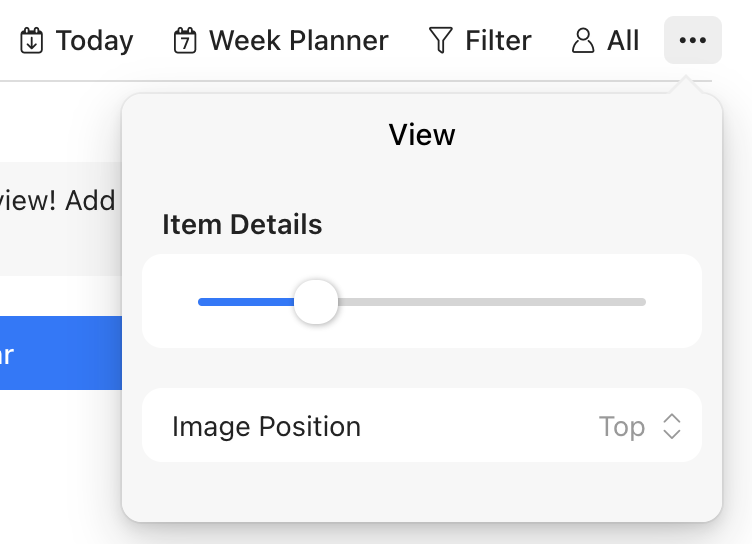Click the Image Position row label
The width and height of the screenshot is (752, 544).
tap(266, 427)
